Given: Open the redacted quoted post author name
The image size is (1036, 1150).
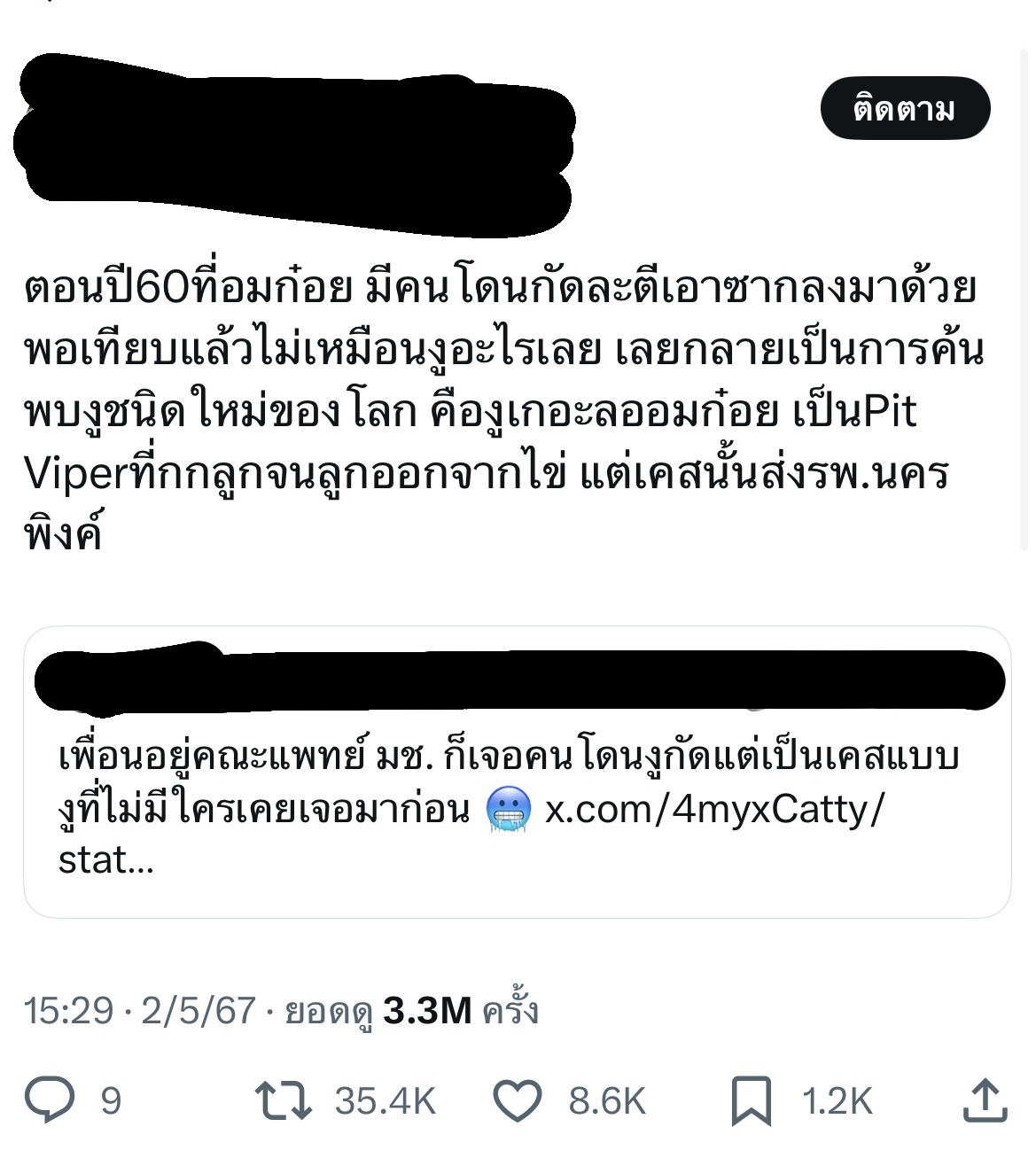Looking at the screenshot, I should pyautogui.click(x=518, y=678).
